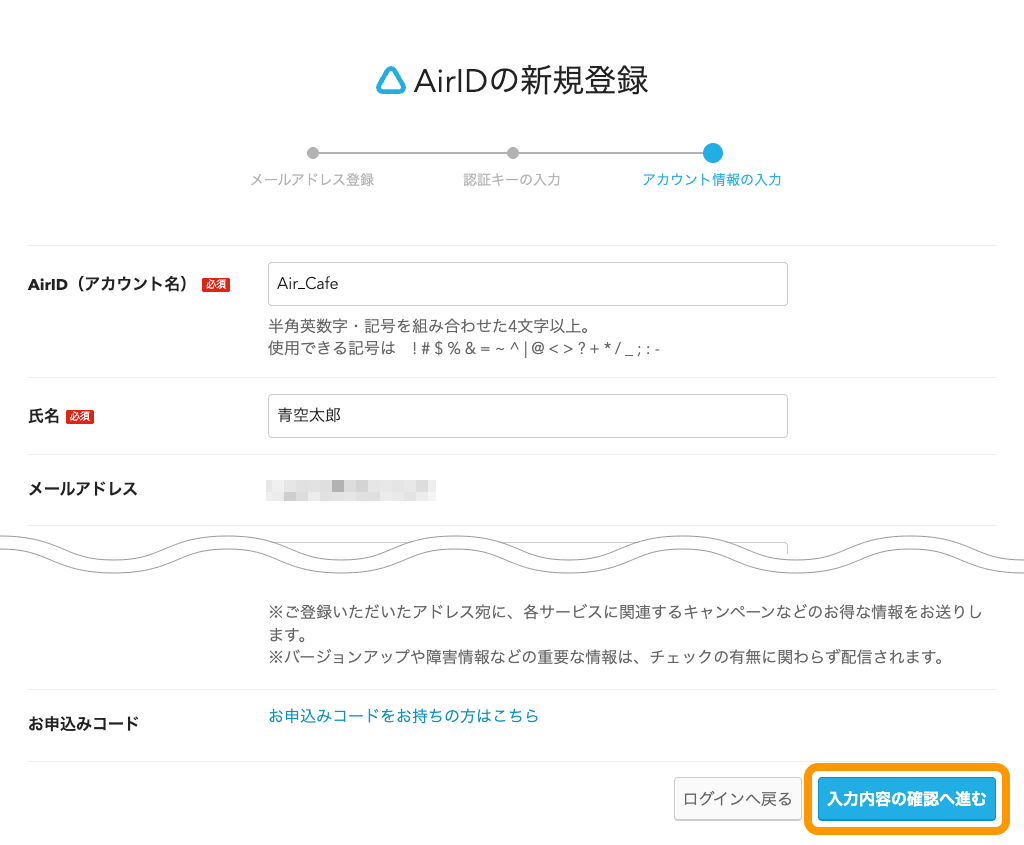1024x845 pixels.
Task: Click the ご登録いただいたアドレス宛に campaign notice
Action: pyautogui.click(x=626, y=623)
